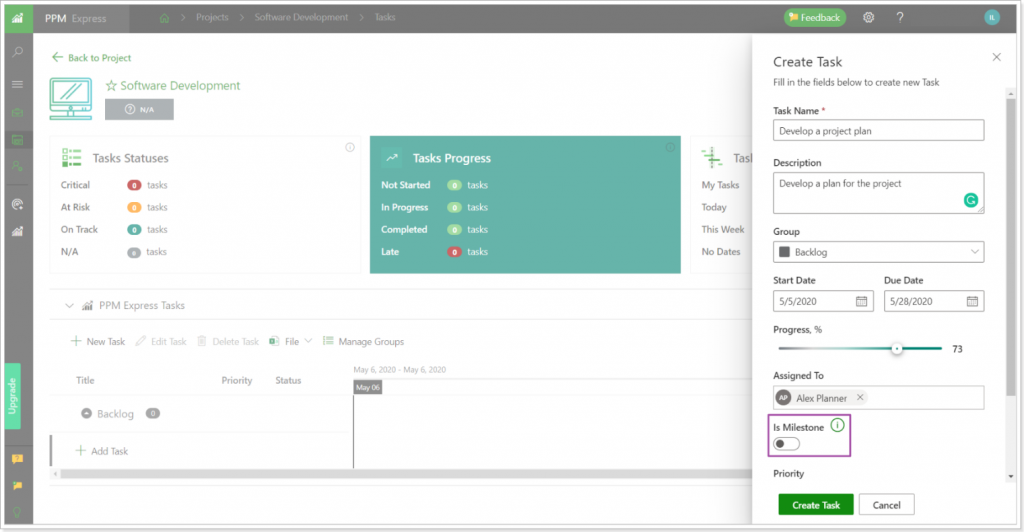Click the Grammarly icon in Description
Image resolution: width=1024 pixels, height=532 pixels.
tap(971, 200)
